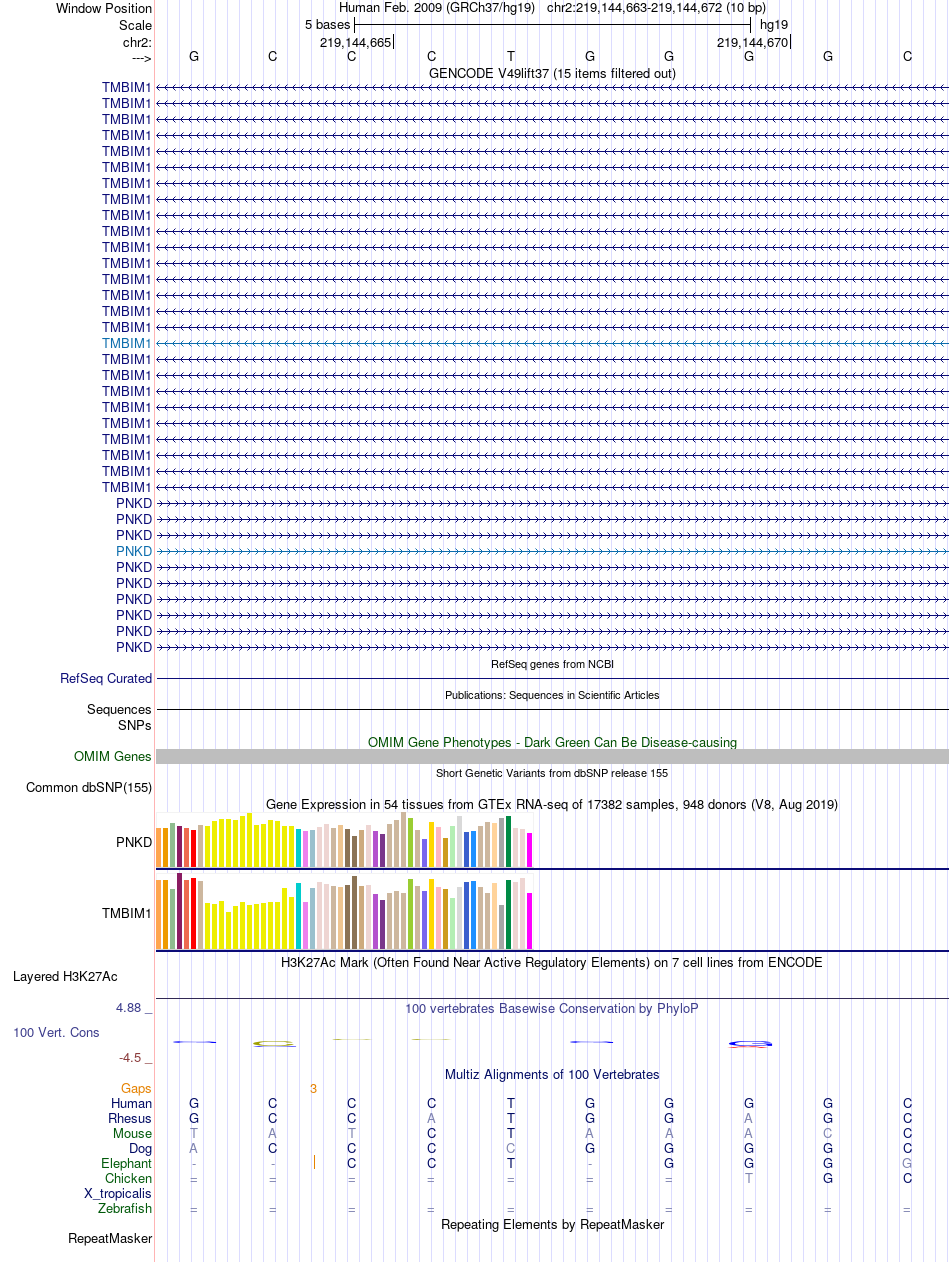The width and height of the screenshot is (950, 1262).
Task: Click the 219,144,665 coordinate marker
Action: coord(356,42)
